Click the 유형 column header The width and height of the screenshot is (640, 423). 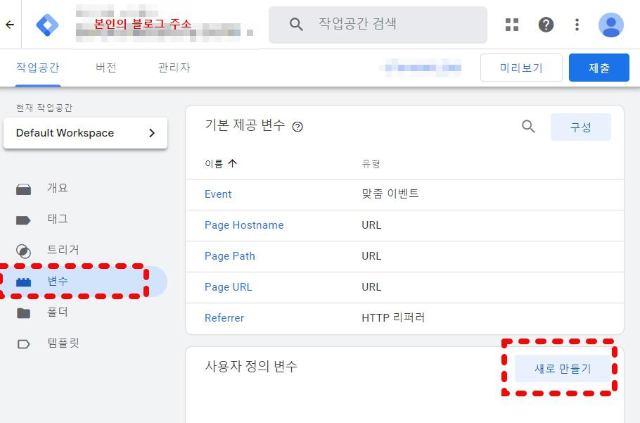click(371, 164)
